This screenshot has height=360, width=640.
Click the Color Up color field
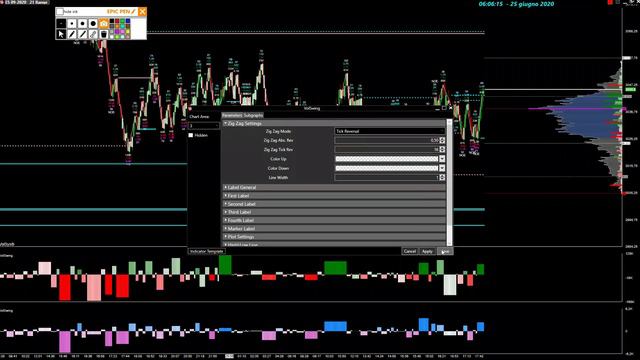pyautogui.click(x=387, y=159)
